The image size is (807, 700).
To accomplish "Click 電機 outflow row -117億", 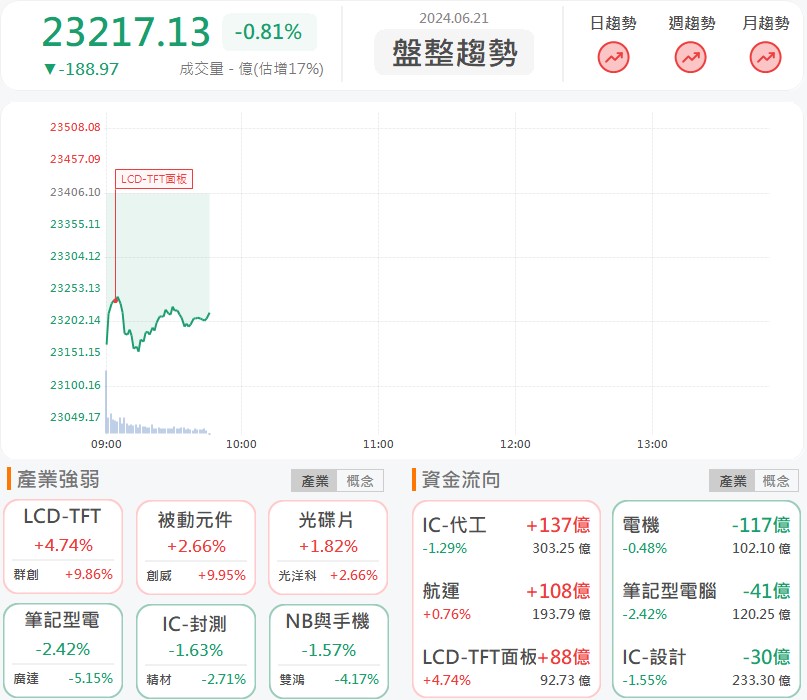I will tap(706, 535).
